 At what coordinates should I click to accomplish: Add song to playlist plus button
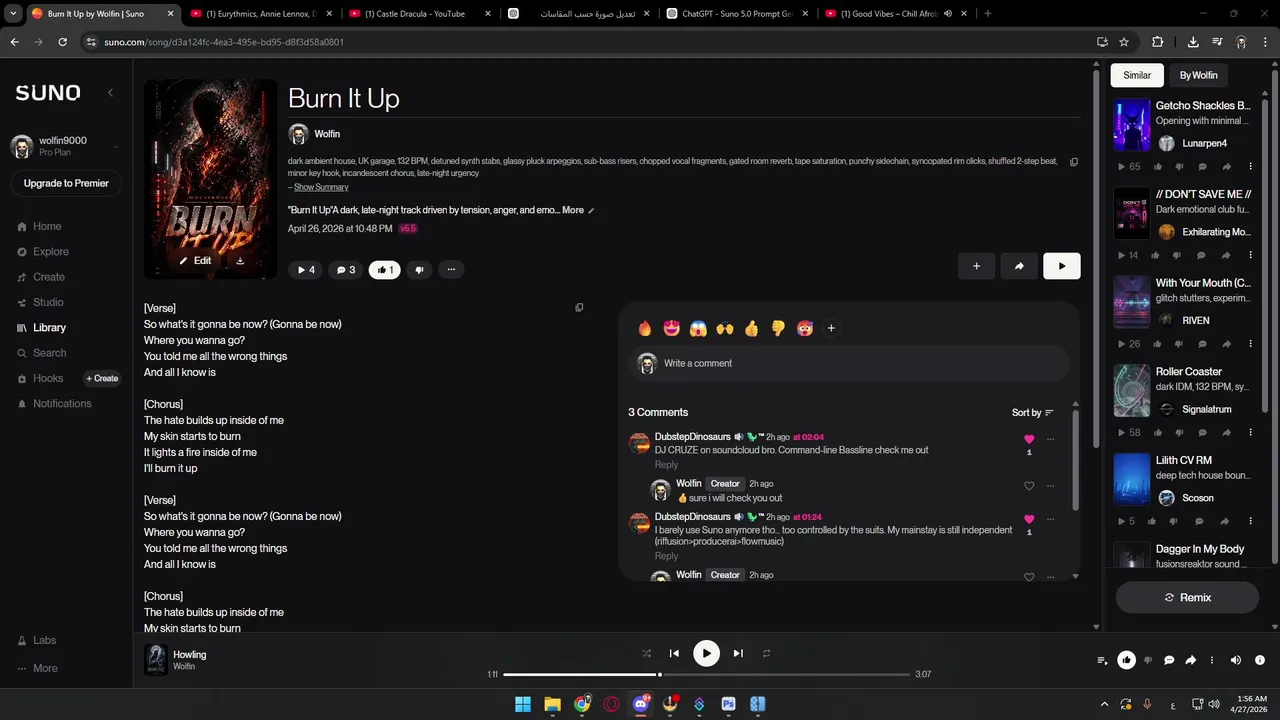pos(976,266)
